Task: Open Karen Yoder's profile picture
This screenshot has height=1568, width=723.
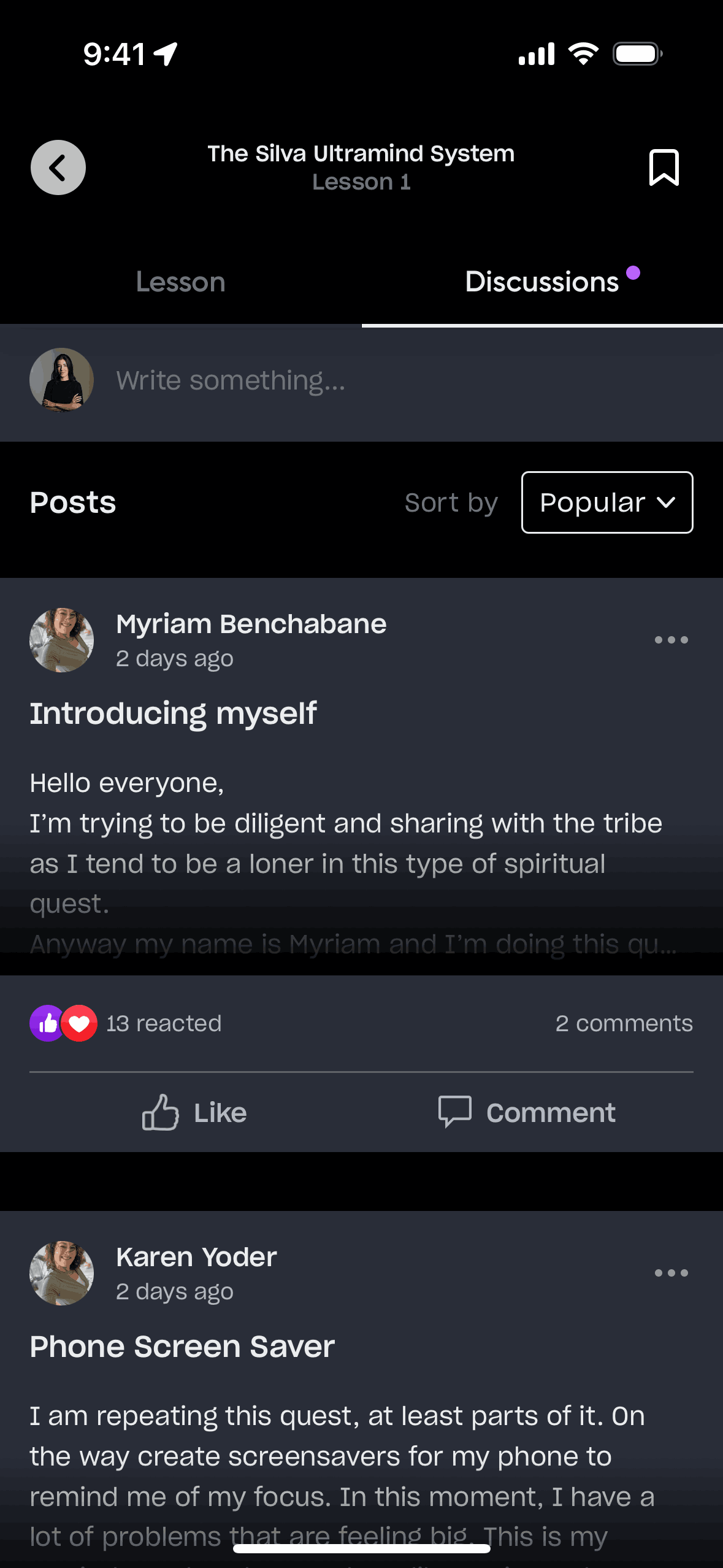Action: coord(61,1273)
